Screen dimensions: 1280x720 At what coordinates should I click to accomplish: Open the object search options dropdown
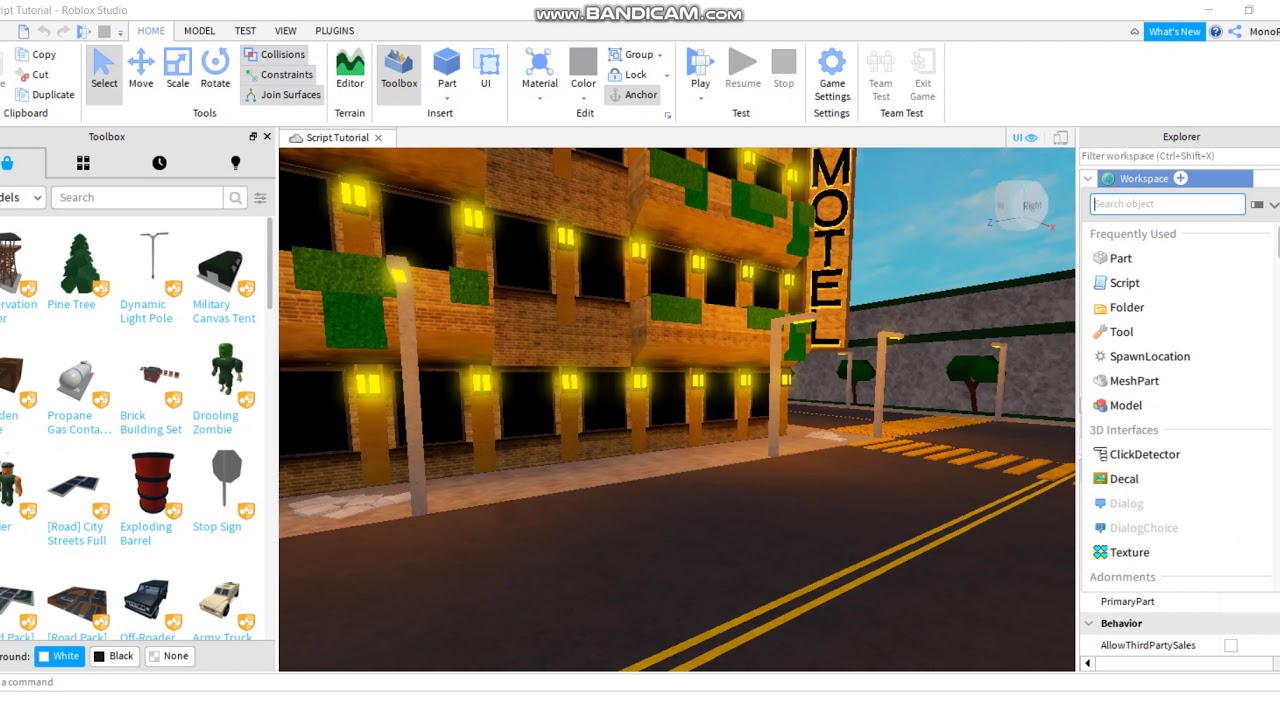(1274, 204)
